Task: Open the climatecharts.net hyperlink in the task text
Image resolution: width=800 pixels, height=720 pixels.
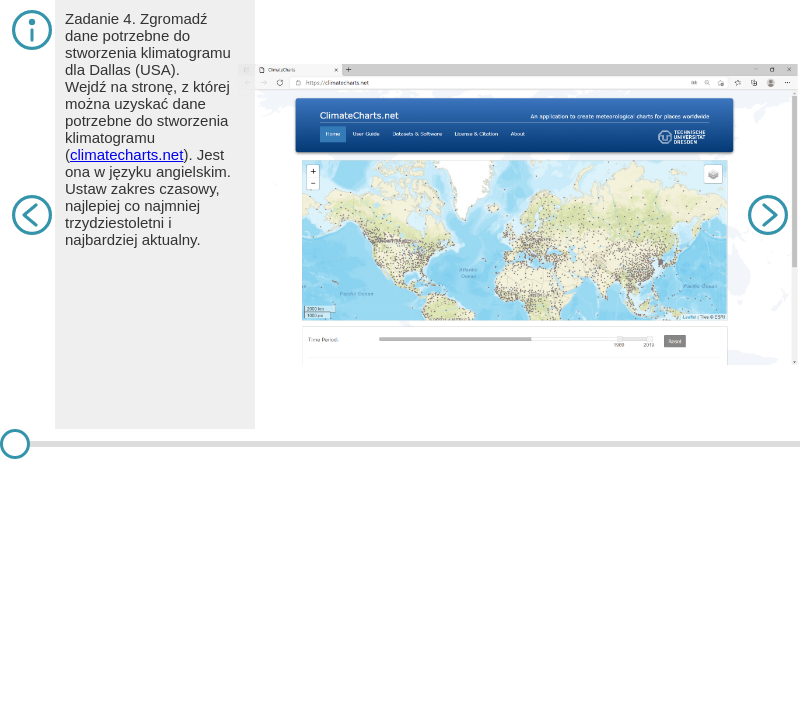Action: (127, 155)
